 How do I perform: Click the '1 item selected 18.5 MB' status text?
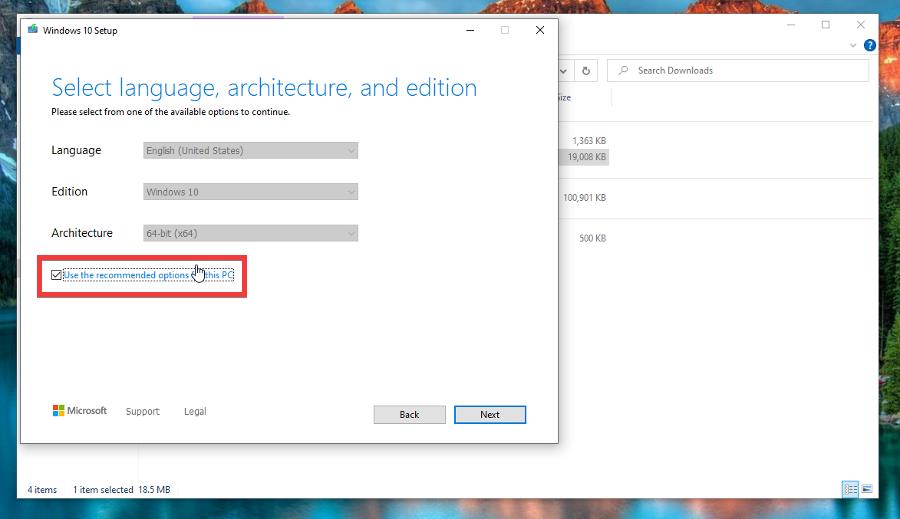tap(121, 490)
